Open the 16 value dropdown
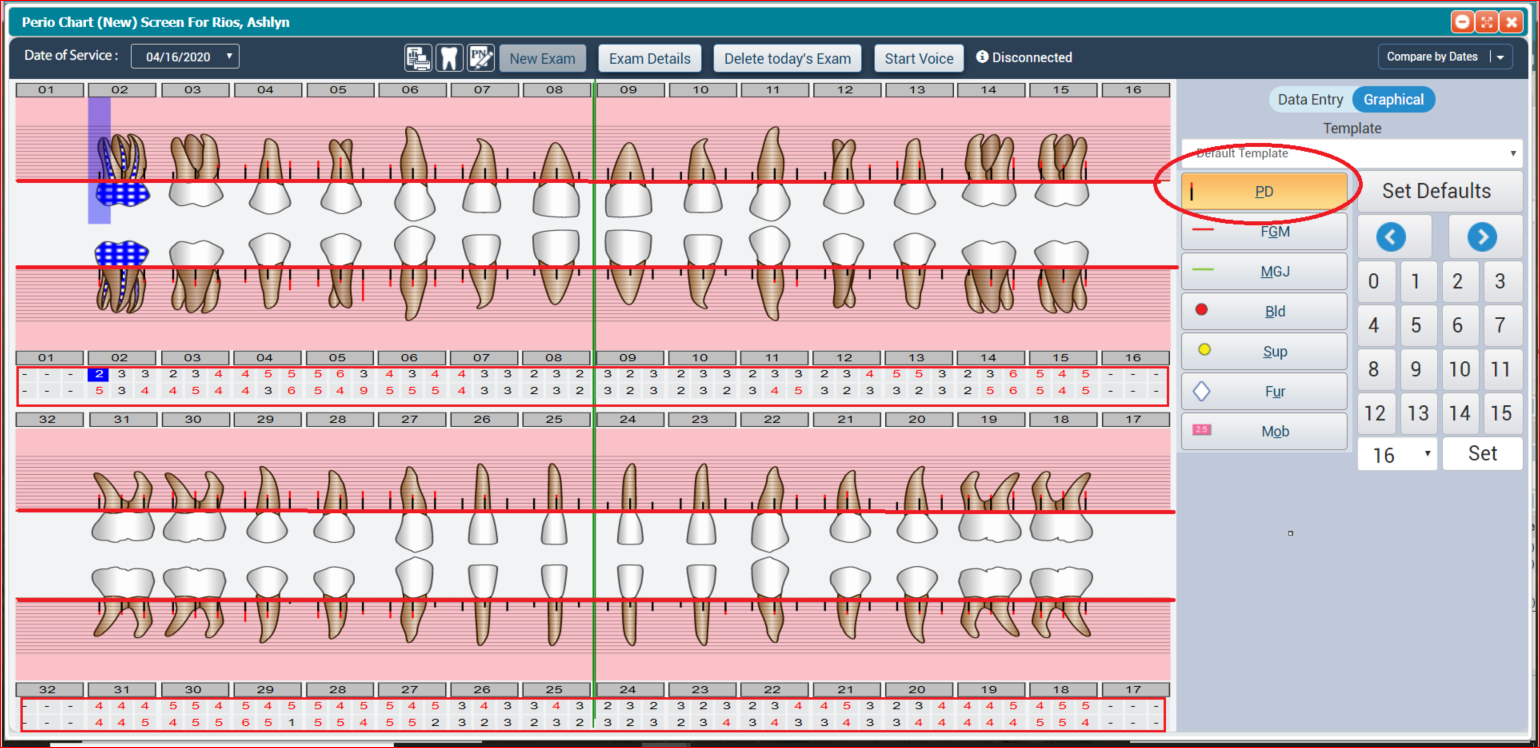 (1397, 455)
